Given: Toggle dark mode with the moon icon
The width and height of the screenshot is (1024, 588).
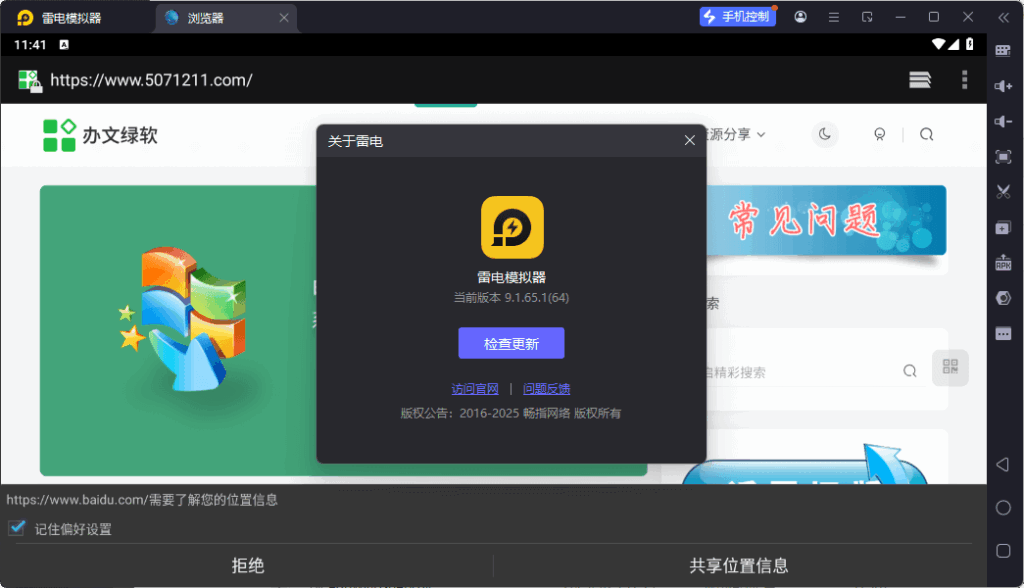Looking at the screenshot, I should coord(825,134).
